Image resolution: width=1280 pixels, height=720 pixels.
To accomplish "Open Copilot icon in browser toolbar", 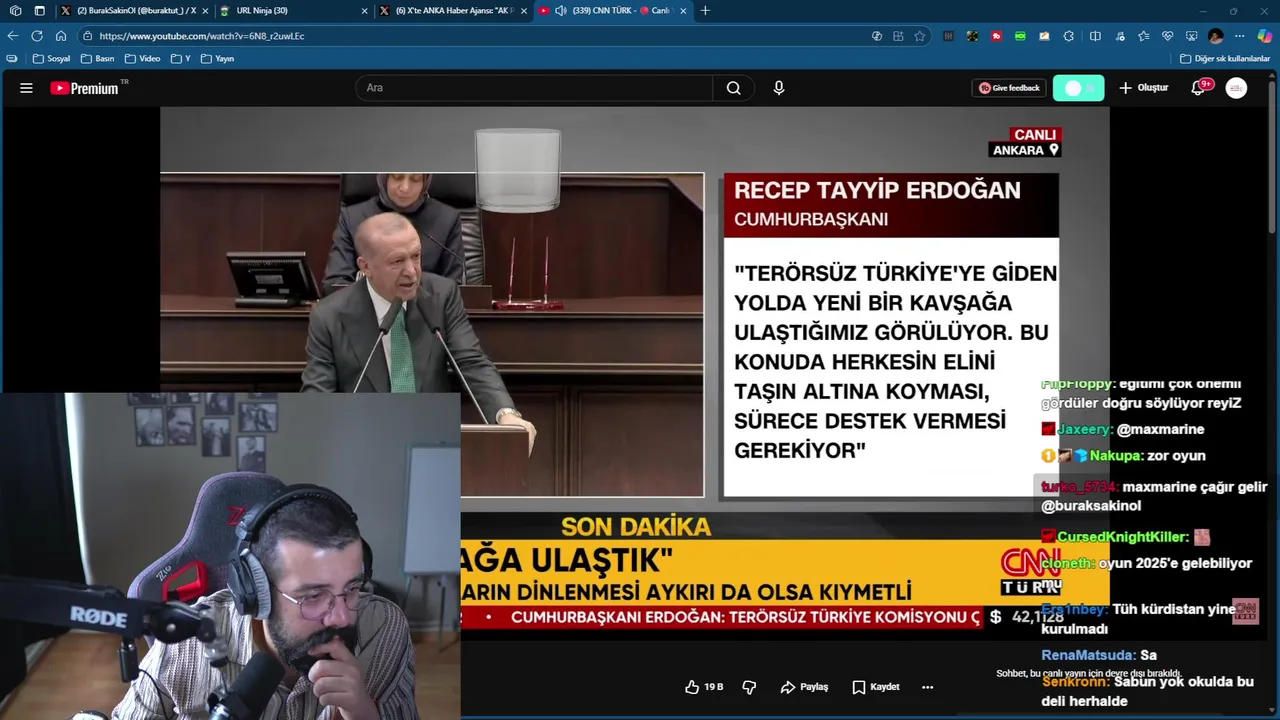I will [x=1264, y=36].
